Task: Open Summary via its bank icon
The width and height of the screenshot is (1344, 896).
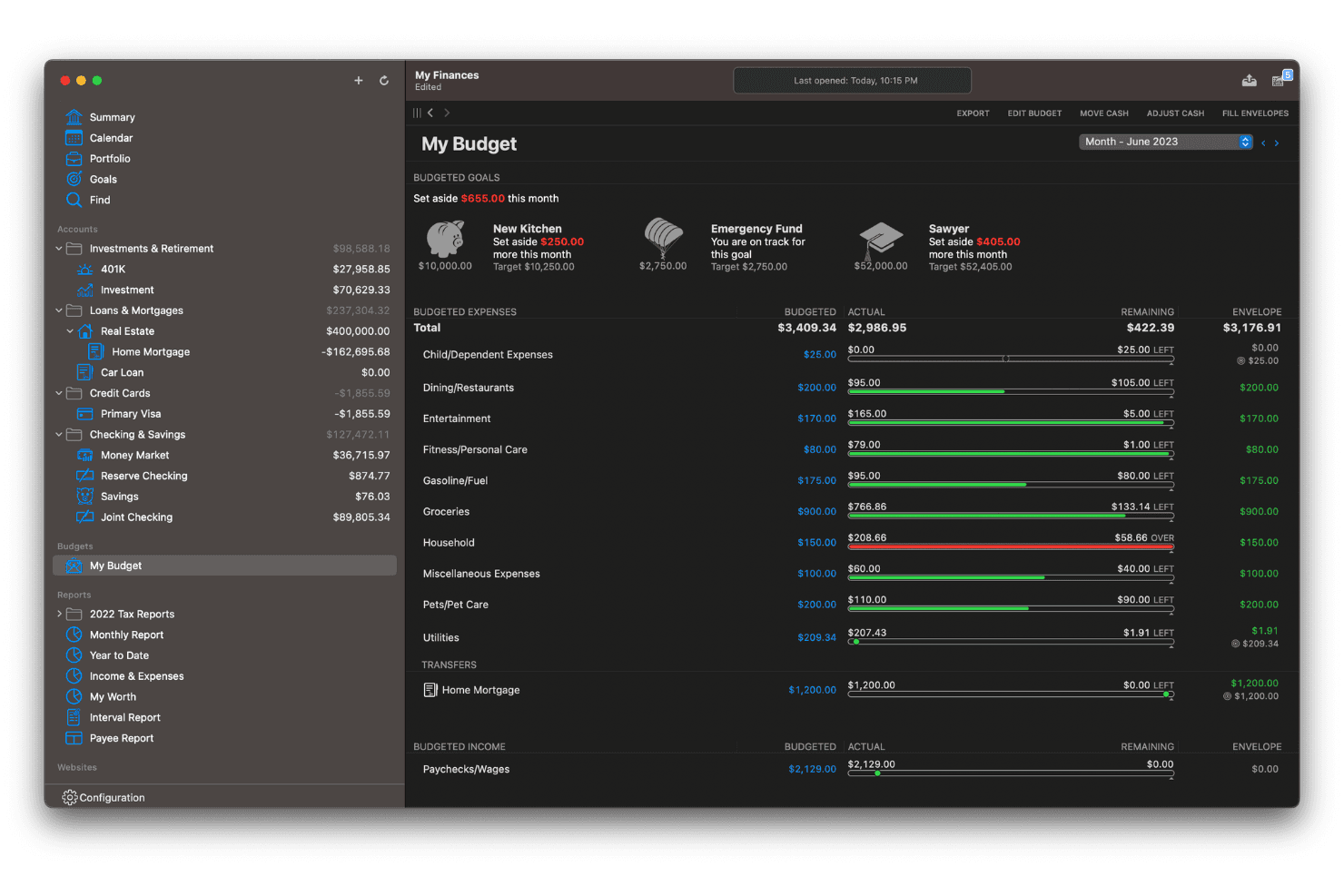Action: [x=74, y=117]
